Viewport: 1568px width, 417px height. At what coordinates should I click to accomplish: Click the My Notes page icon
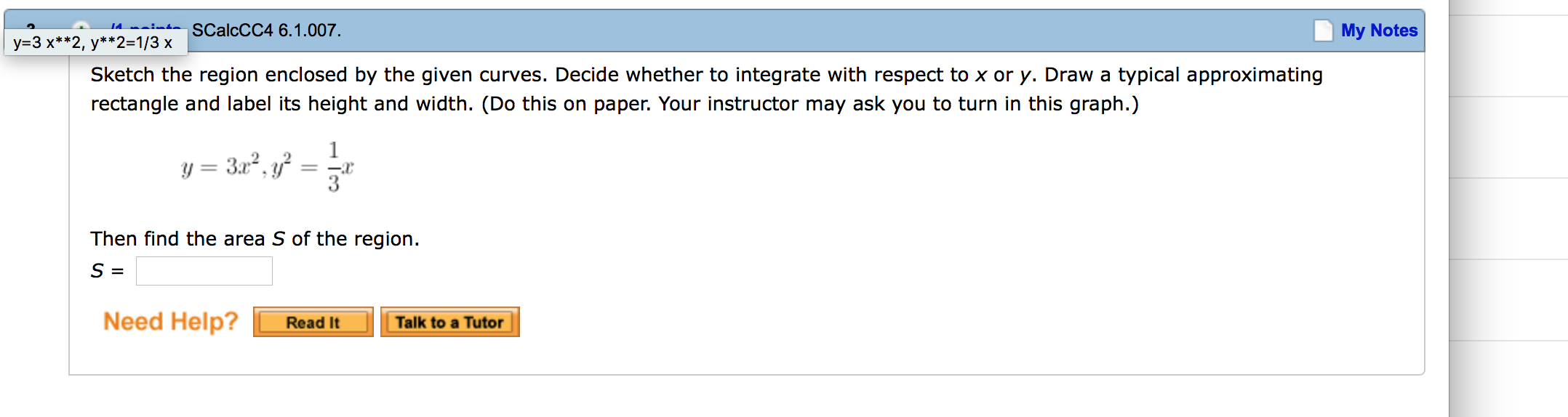pyautogui.click(x=1323, y=31)
